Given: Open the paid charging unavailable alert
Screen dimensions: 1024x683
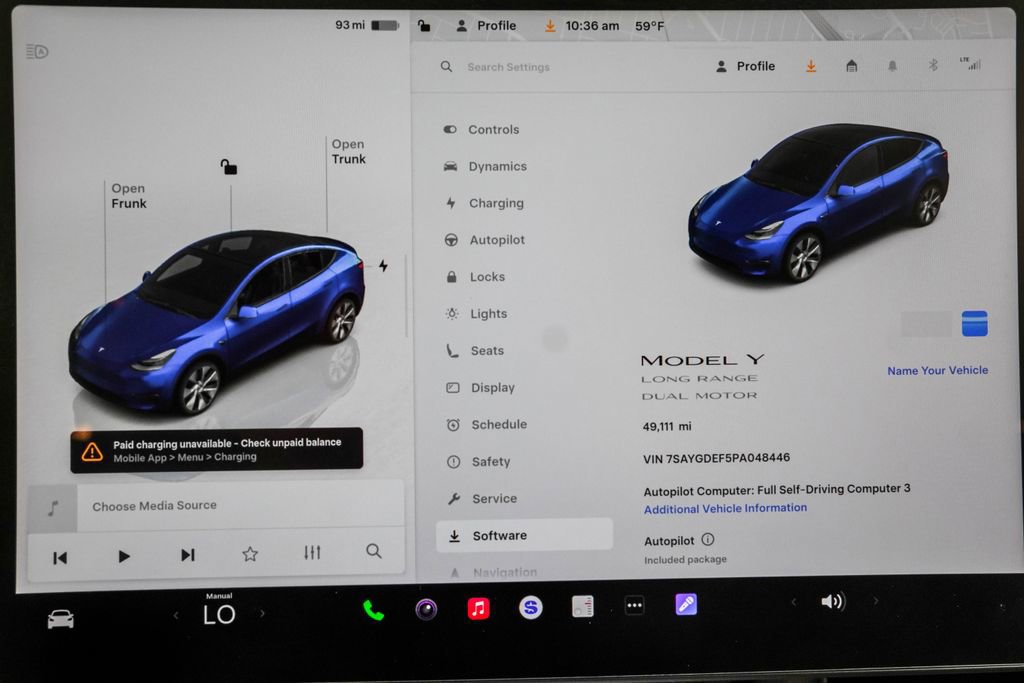Looking at the screenshot, I should [x=216, y=450].
